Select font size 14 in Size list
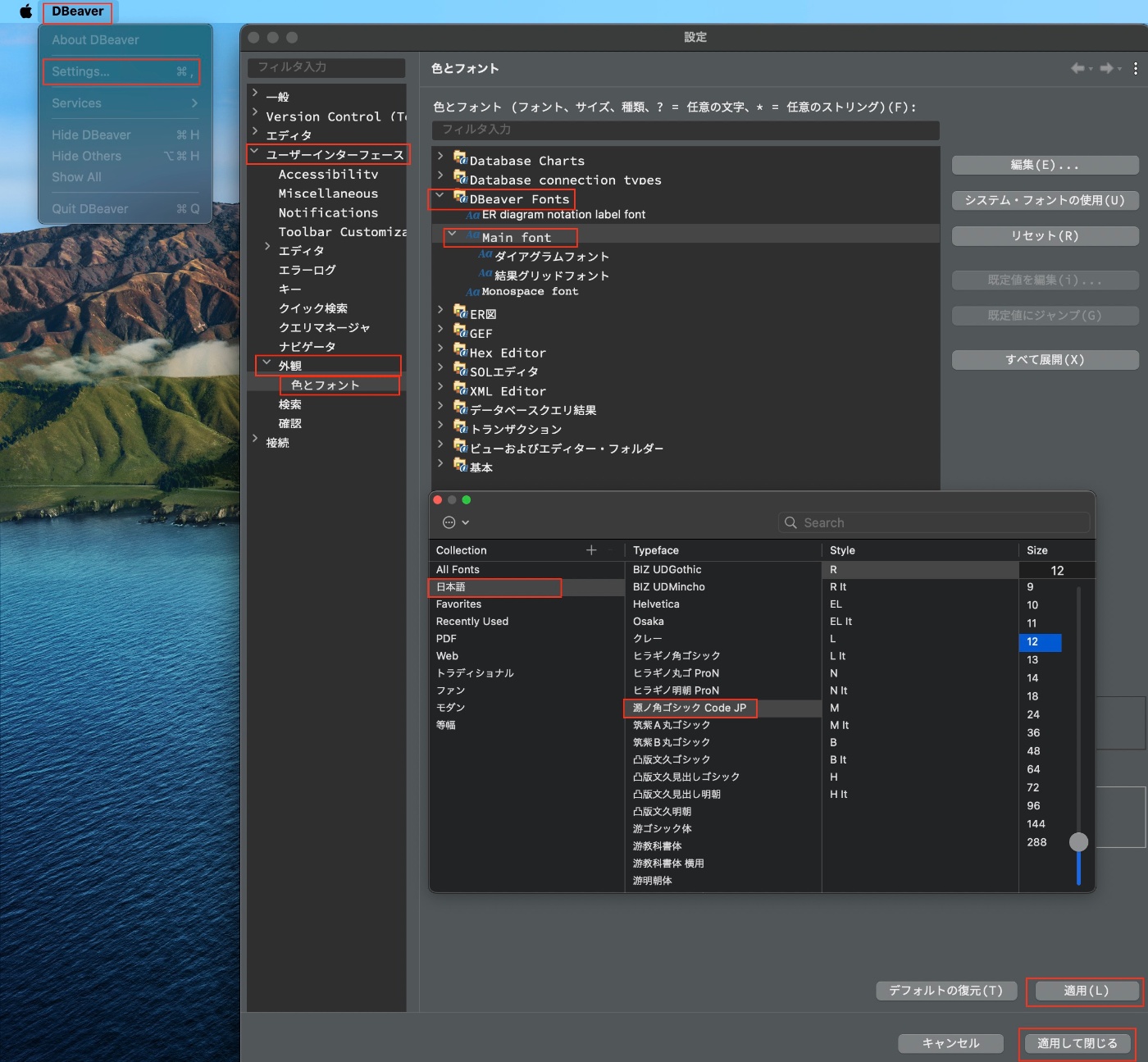 pyautogui.click(x=1040, y=678)
